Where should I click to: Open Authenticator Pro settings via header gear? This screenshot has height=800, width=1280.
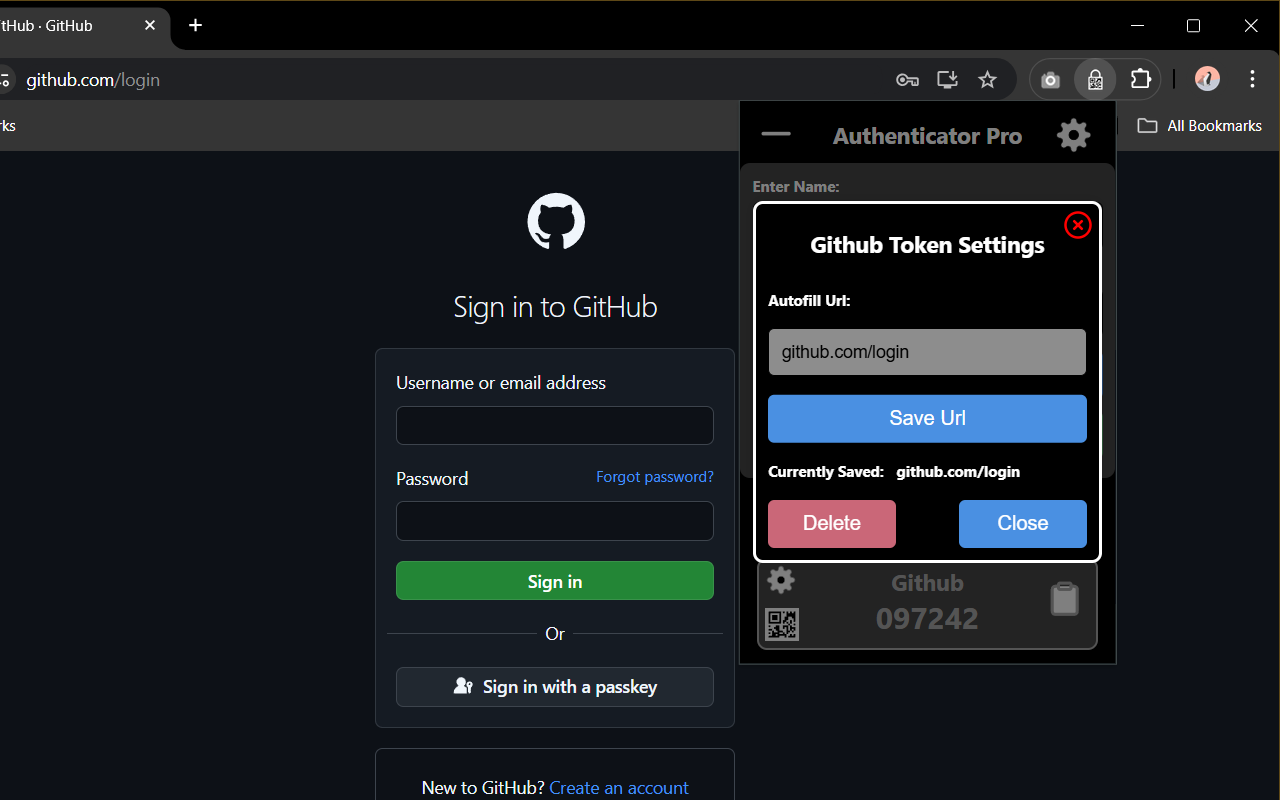1072,135
